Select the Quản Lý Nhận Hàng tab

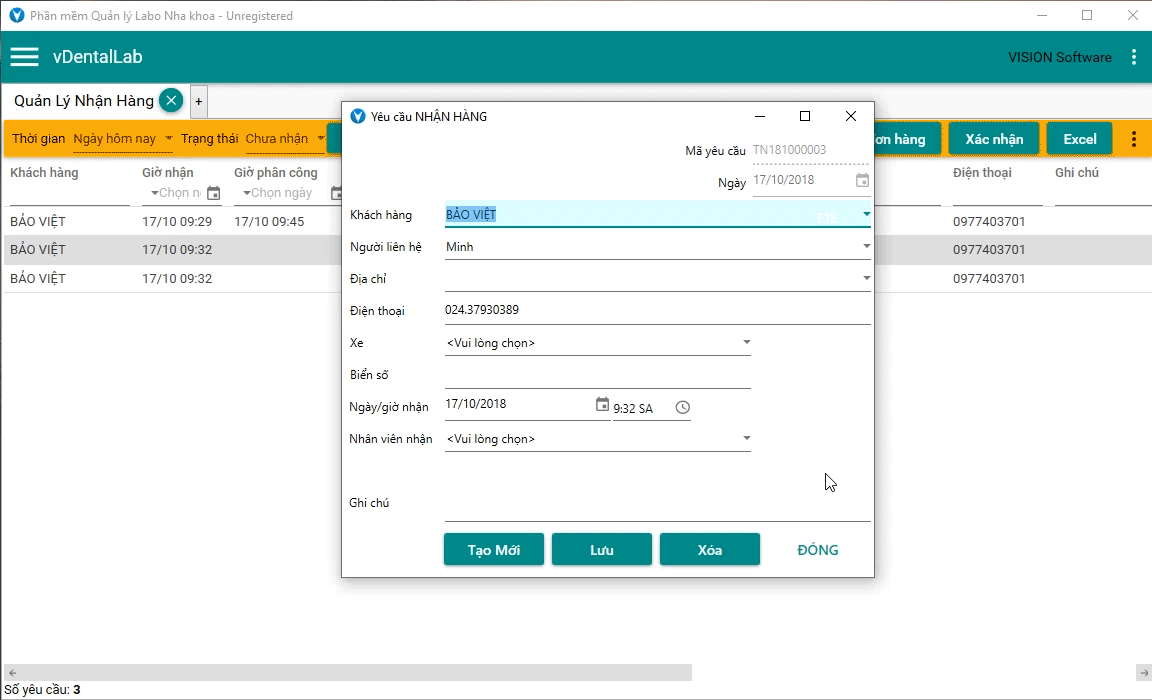coord(84,101)
